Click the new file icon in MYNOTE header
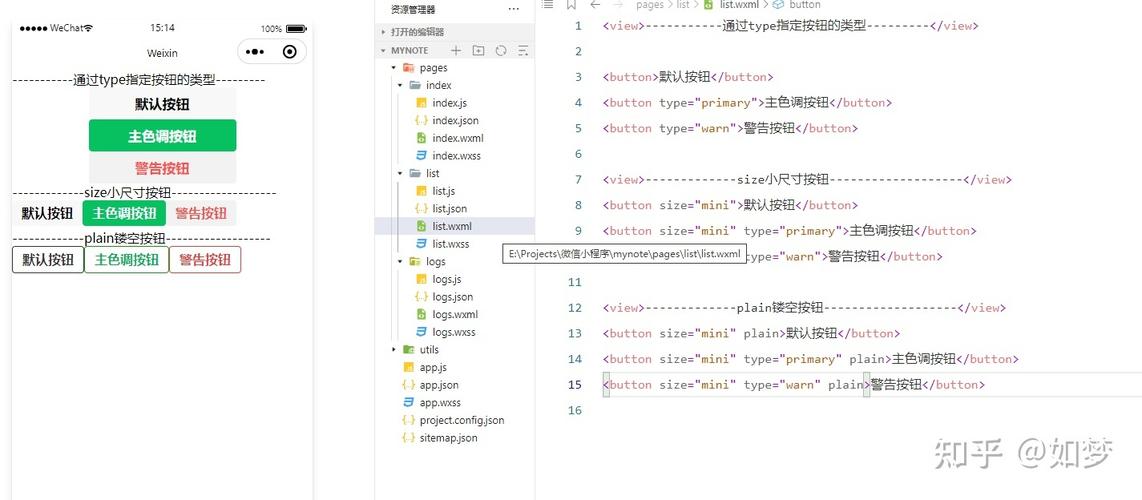This screenshot has width=1142, height=500. click(x=456, y=50)
